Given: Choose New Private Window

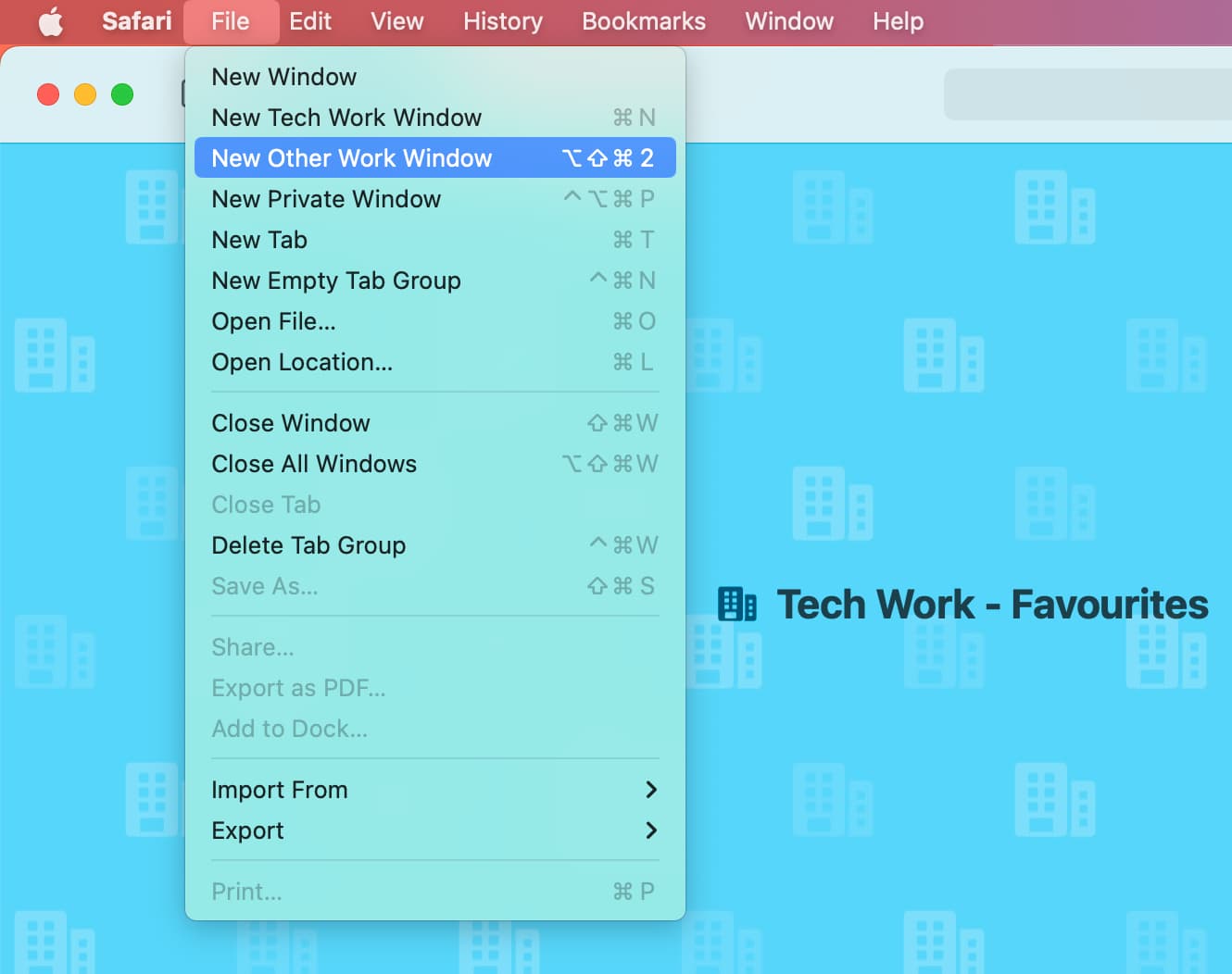Looking at the screenshot, I should (326, 199).
